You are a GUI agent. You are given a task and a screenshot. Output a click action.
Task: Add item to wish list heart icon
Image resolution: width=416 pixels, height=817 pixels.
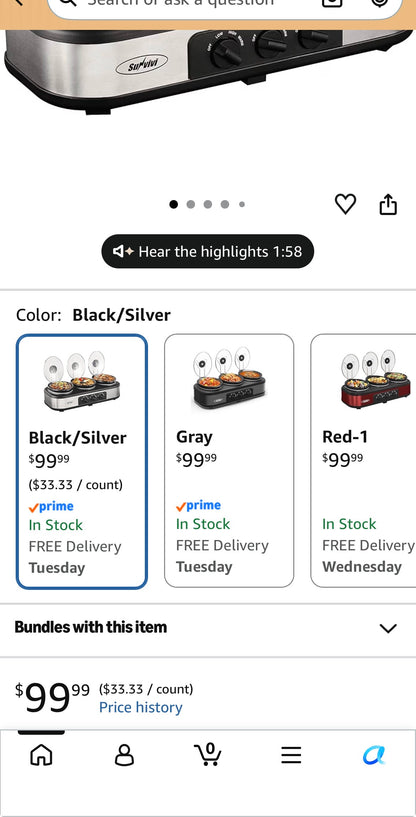(345, 204)
